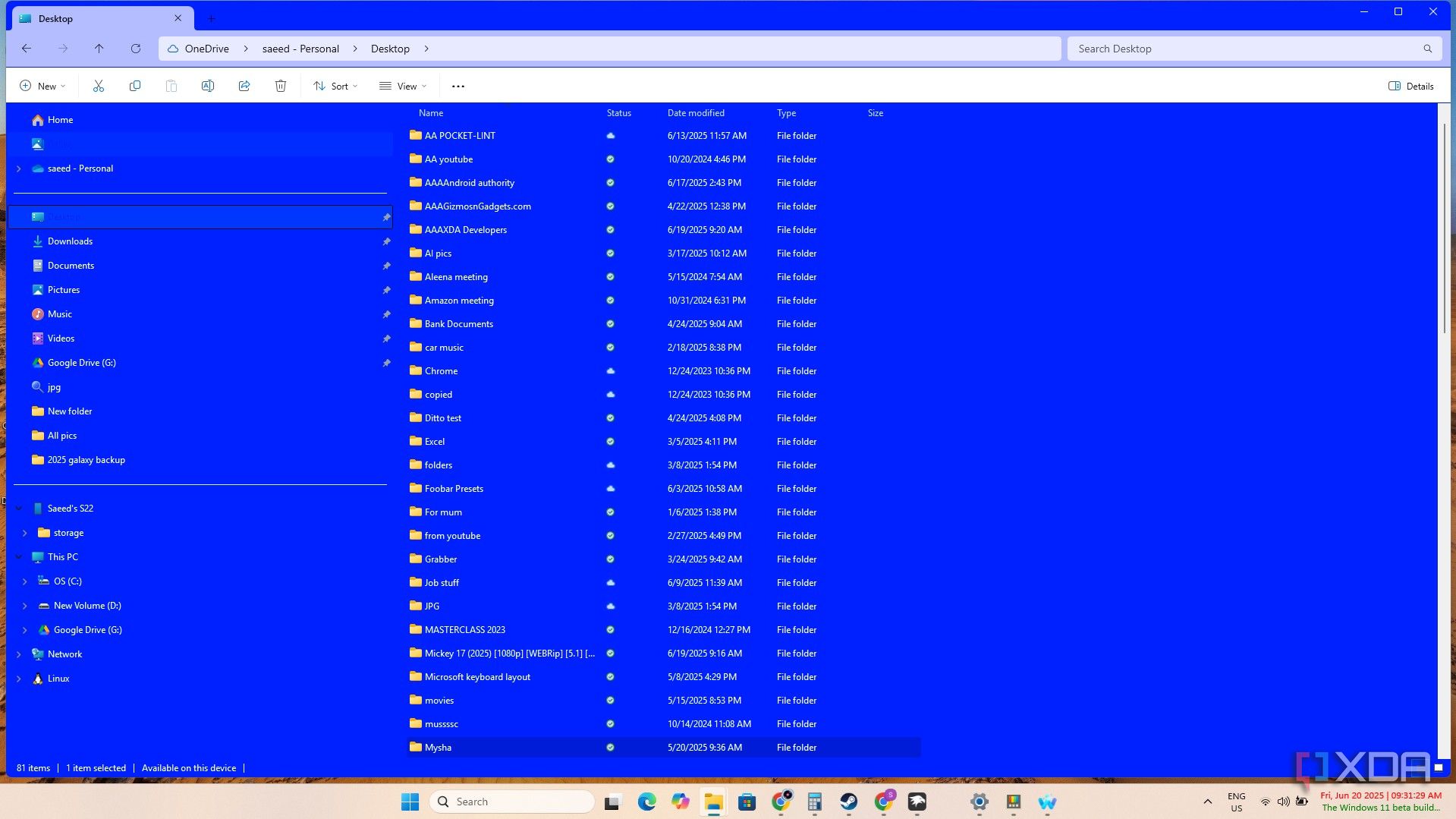Click the Cut scissors icon

[99, 86]
